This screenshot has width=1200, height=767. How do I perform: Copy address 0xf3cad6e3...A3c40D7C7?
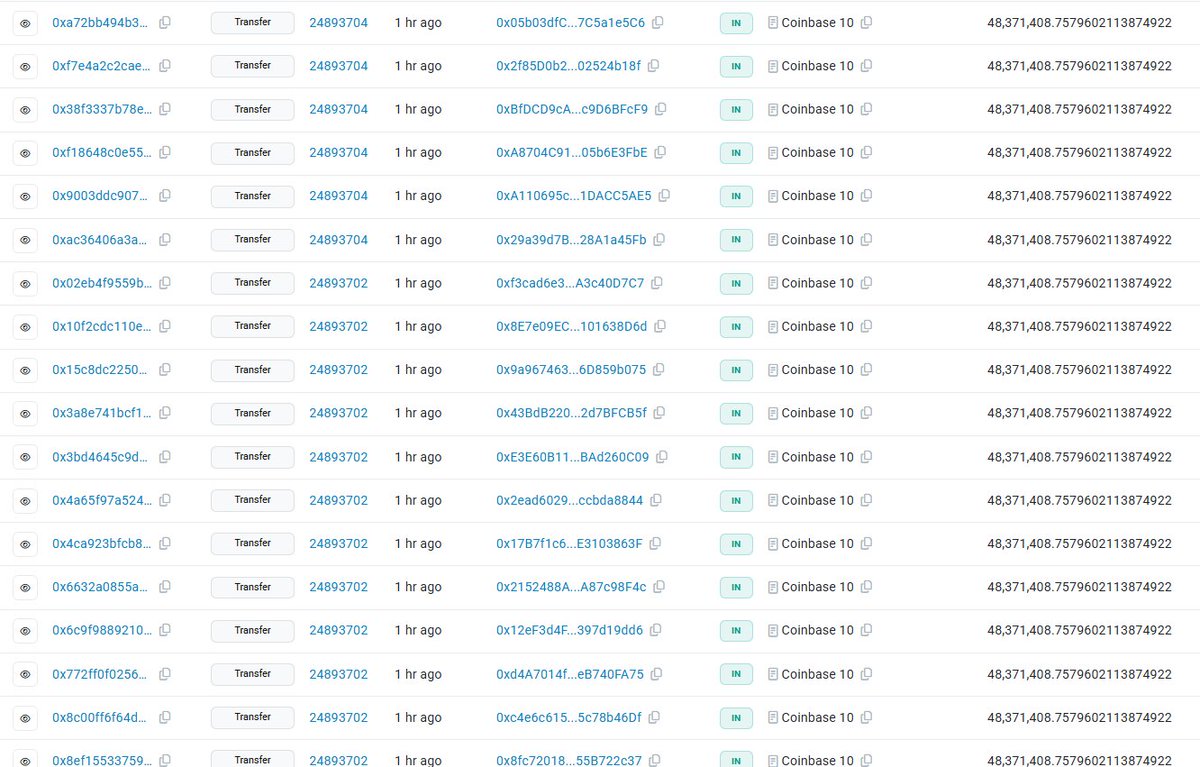coord(657,283)
